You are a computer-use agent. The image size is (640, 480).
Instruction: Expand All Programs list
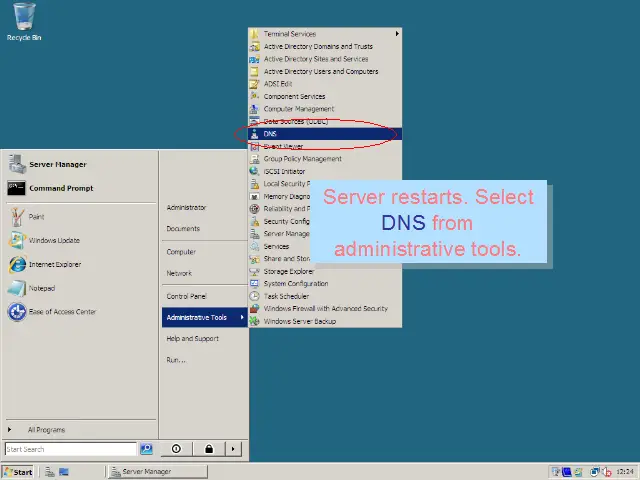(80, 430)
